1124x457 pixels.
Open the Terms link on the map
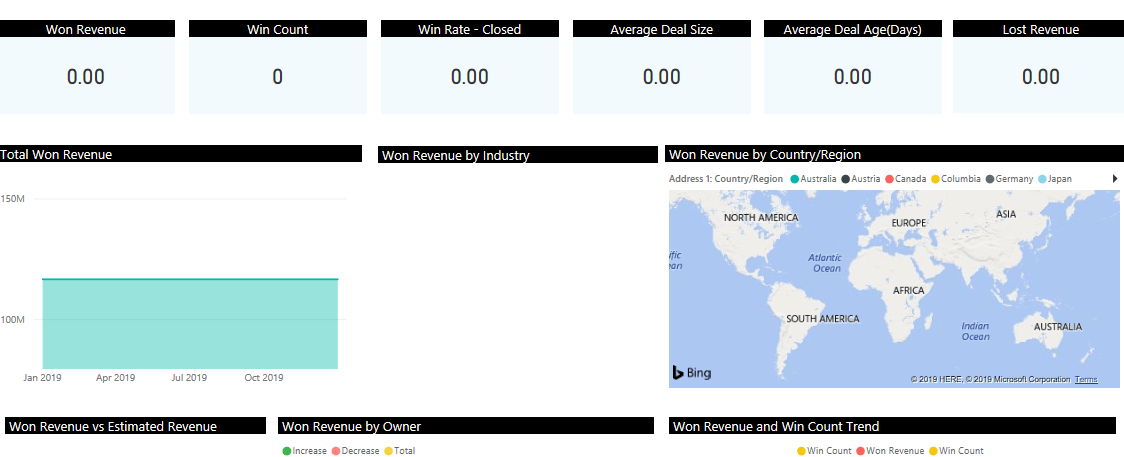click(1086, 380)
